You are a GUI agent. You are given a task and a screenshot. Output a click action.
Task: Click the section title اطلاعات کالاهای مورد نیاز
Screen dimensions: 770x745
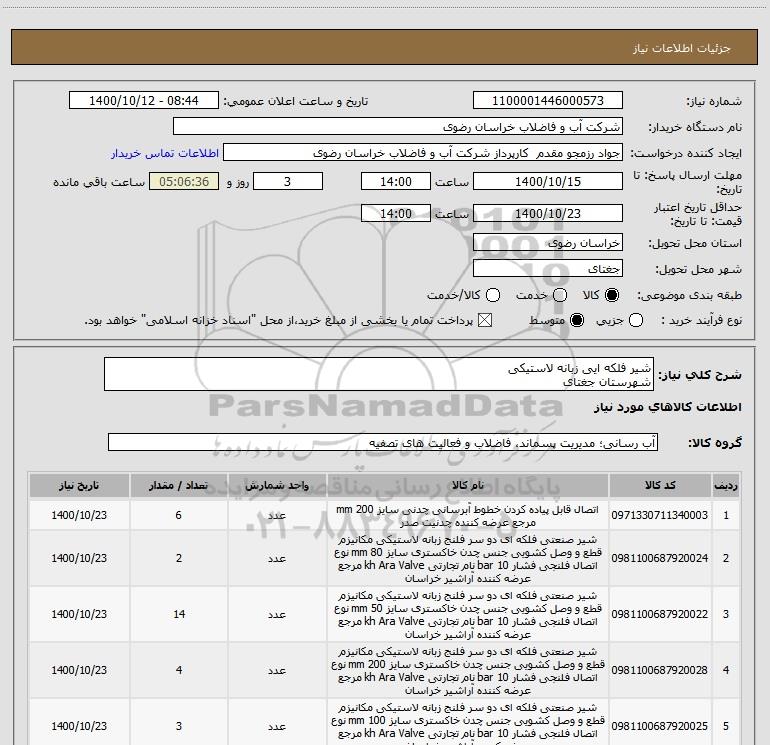(x=668, y=407)
